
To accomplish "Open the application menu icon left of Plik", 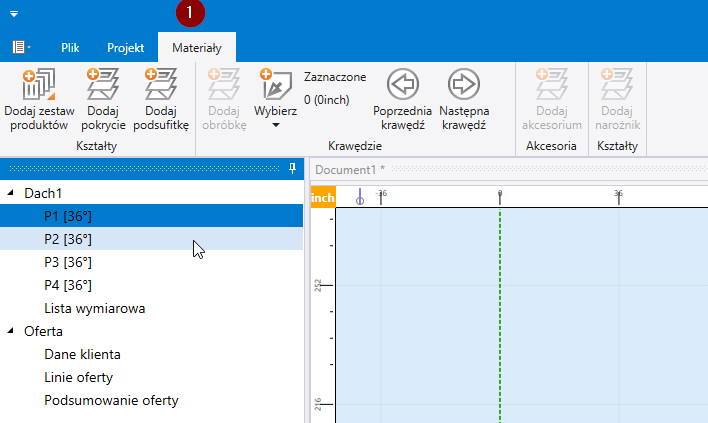I will click(x=20, y=47).
